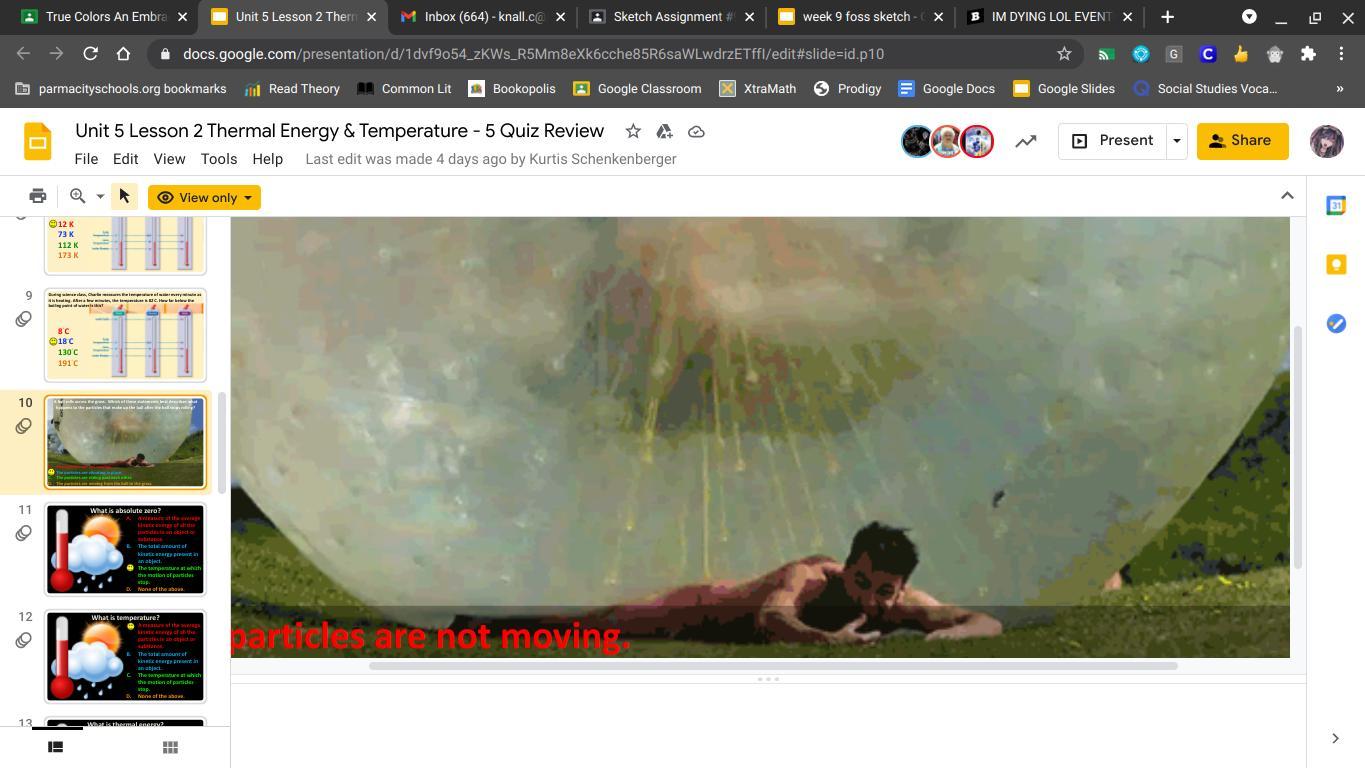Image resolution: width=1365 pixels, height=768 pixels.
Task: Go back to the previous page
Action: click(x=24, y=54)
